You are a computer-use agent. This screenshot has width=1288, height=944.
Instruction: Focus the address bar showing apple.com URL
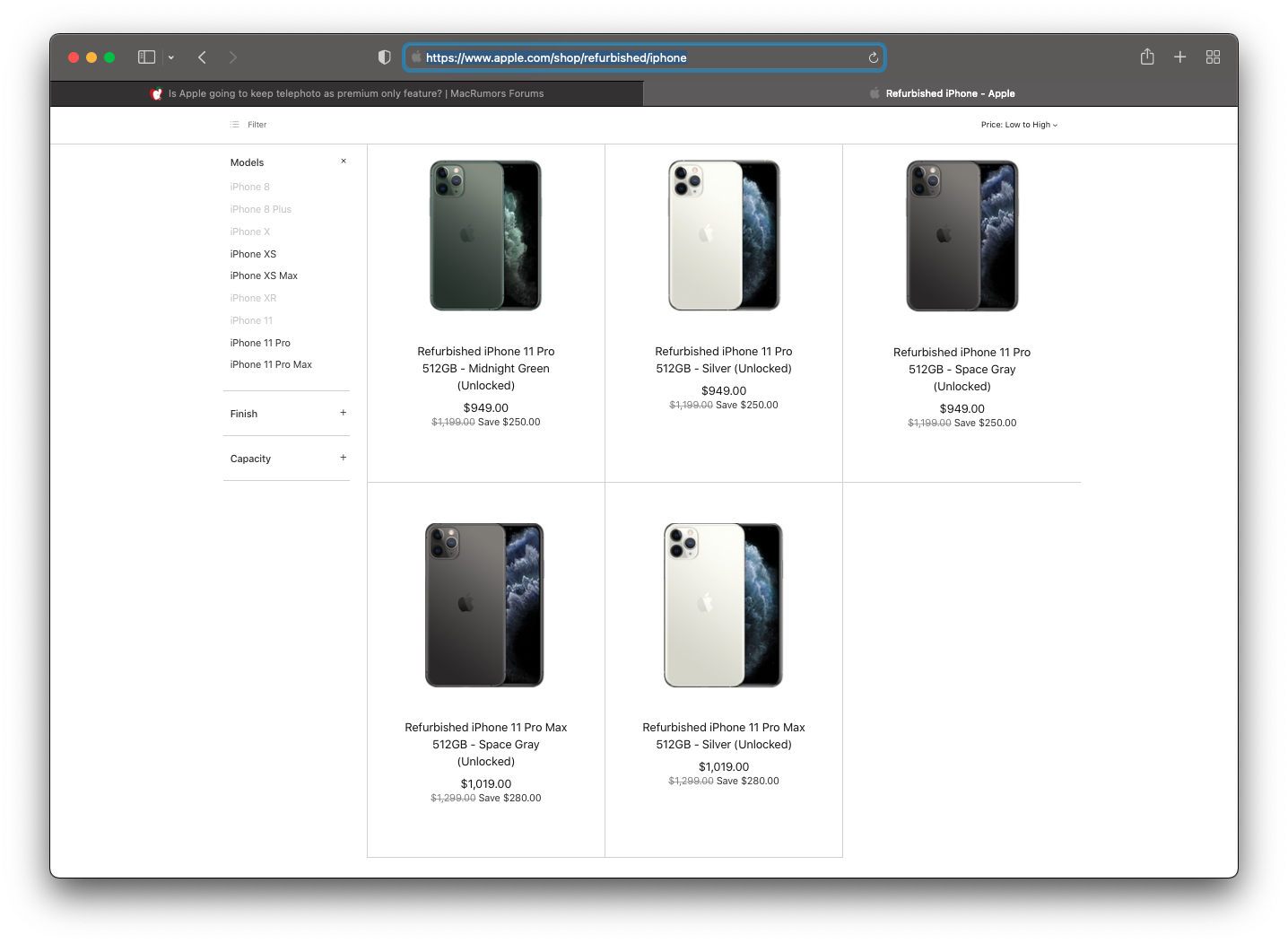(644, 57)
